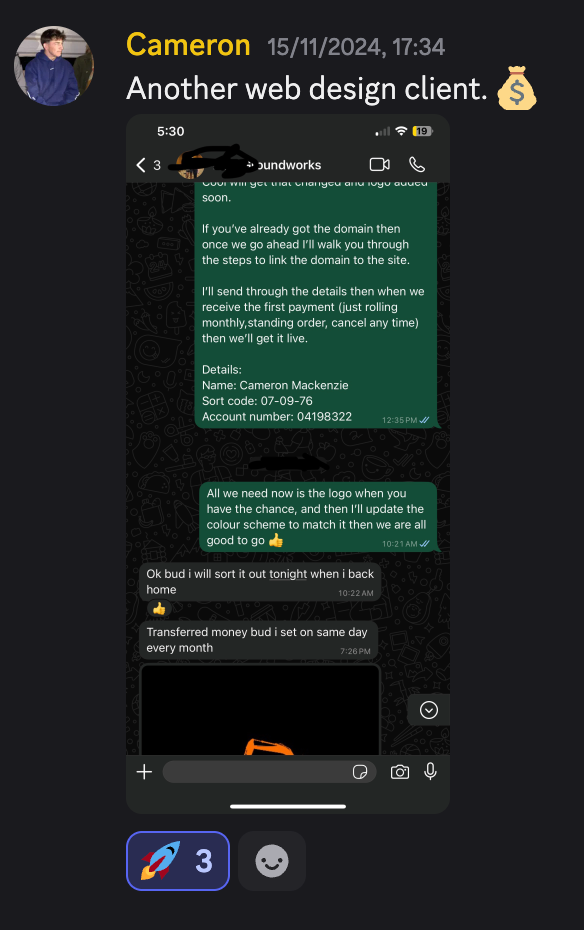This screenshot has height=930, width=584.
Task: Click the thumbs up reaction under message
Action: click(x=159, y=609)
